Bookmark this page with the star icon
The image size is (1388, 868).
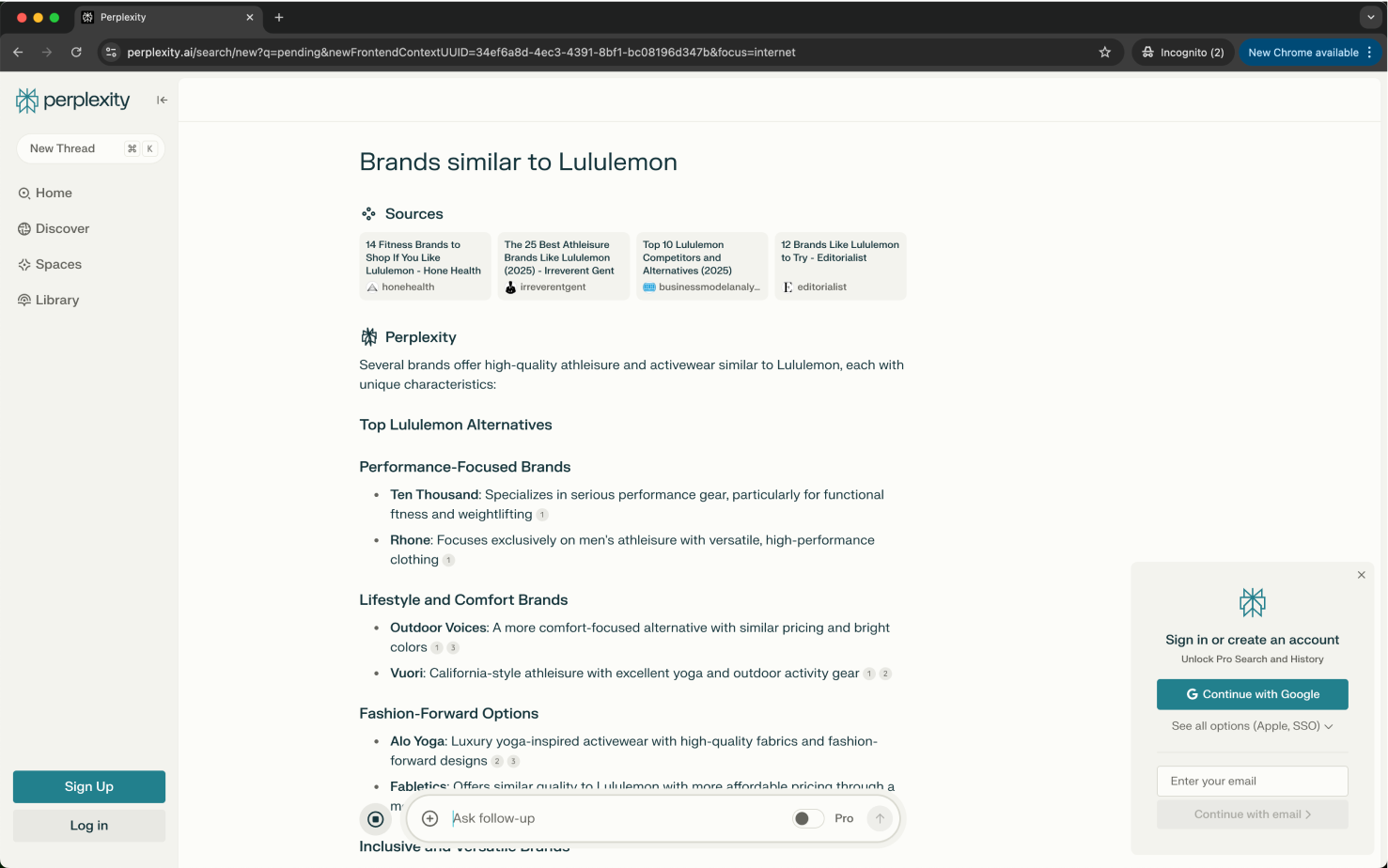point(1105,53)
